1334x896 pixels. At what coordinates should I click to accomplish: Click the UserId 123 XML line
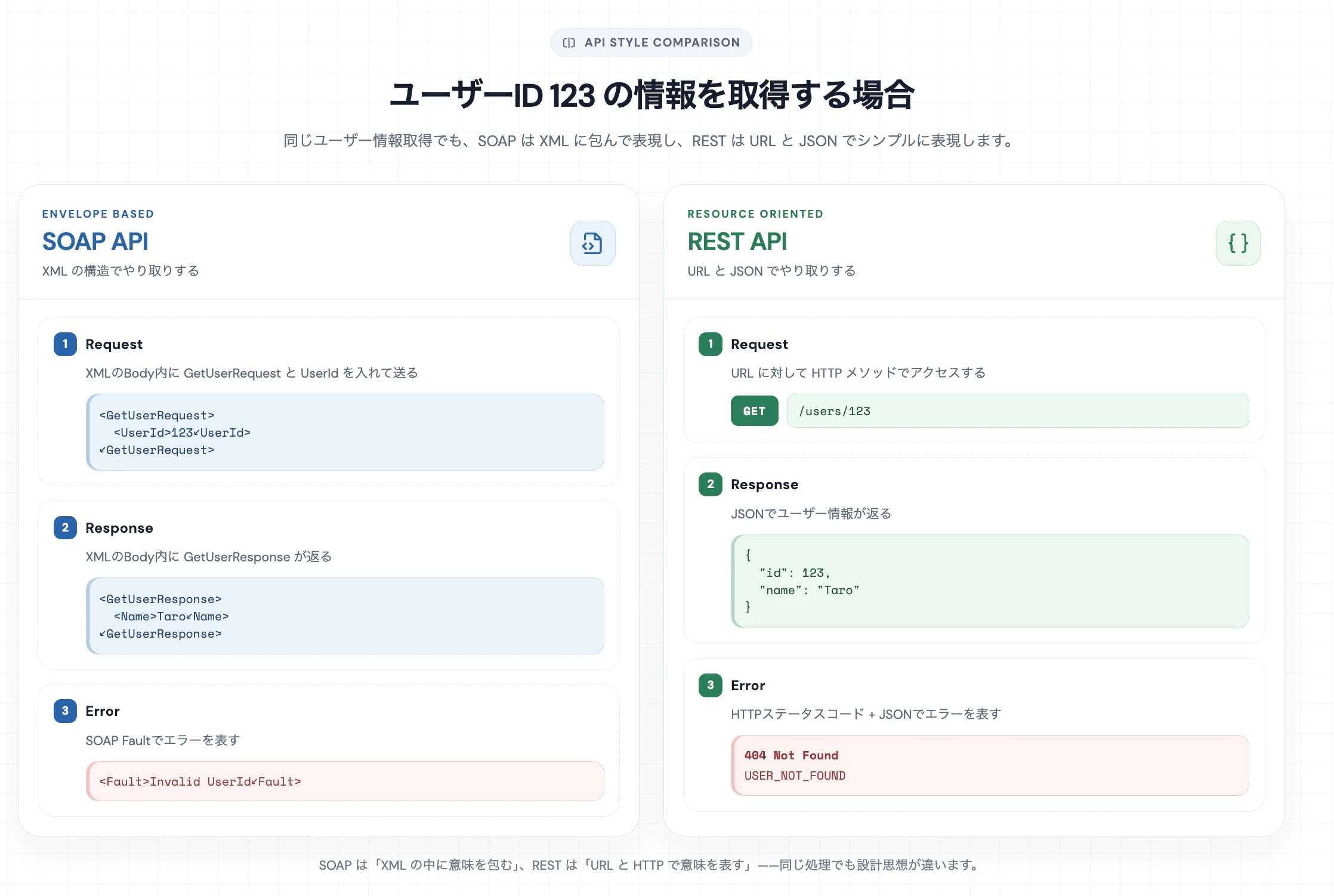182,432
